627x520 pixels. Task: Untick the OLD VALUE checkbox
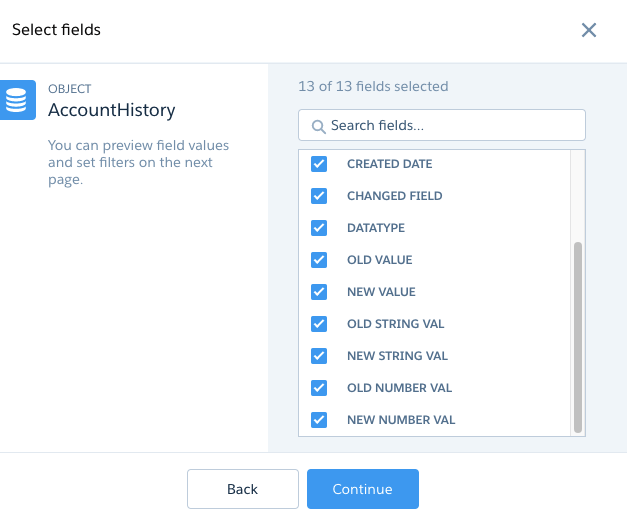pos(319,260)
